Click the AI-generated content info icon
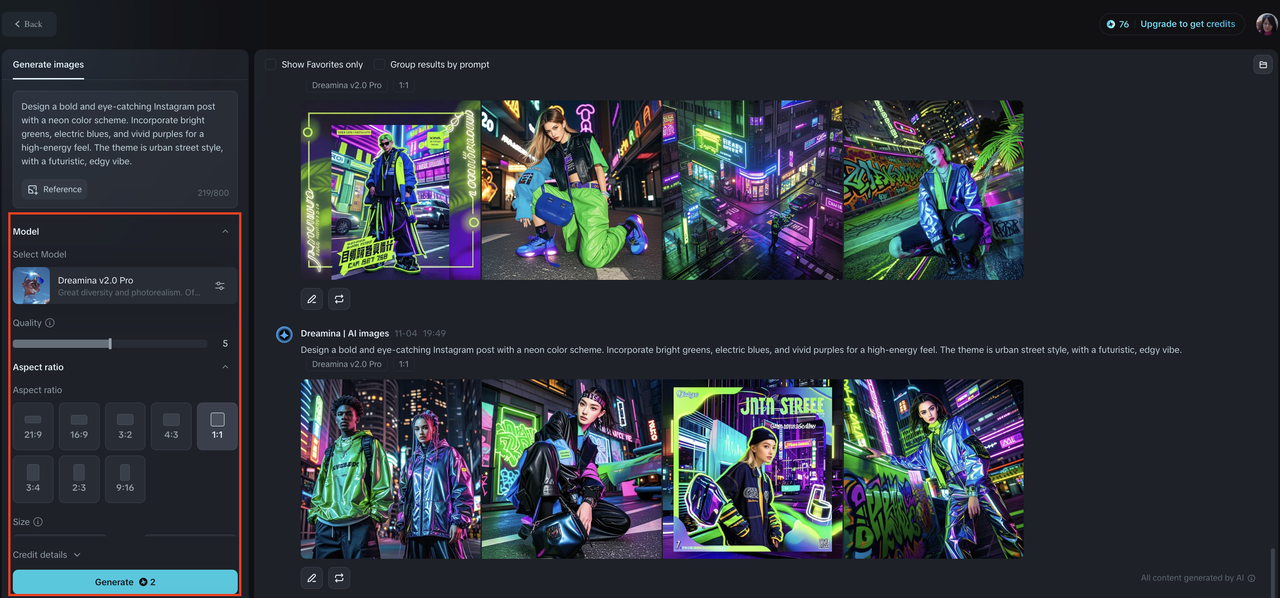This screenshot has width=1280, height=598. (1251, 578)
